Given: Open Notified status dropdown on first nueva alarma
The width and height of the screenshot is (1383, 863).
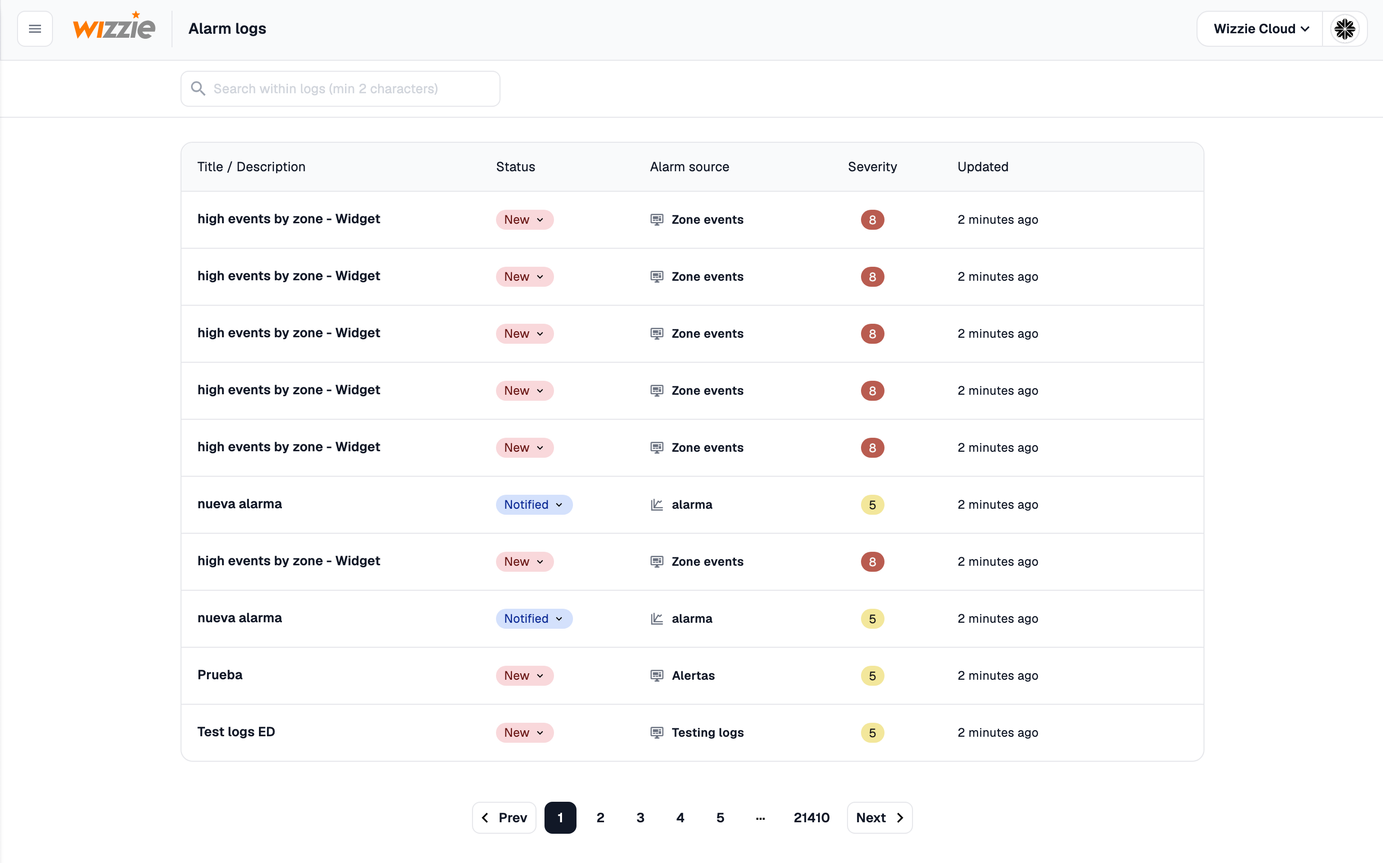Looking at the screenshot, I should tap(534, 505).
